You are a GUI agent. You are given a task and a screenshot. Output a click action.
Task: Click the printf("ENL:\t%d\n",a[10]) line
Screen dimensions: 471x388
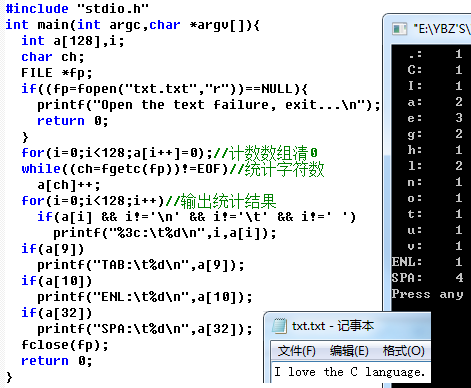coord(145,297)
